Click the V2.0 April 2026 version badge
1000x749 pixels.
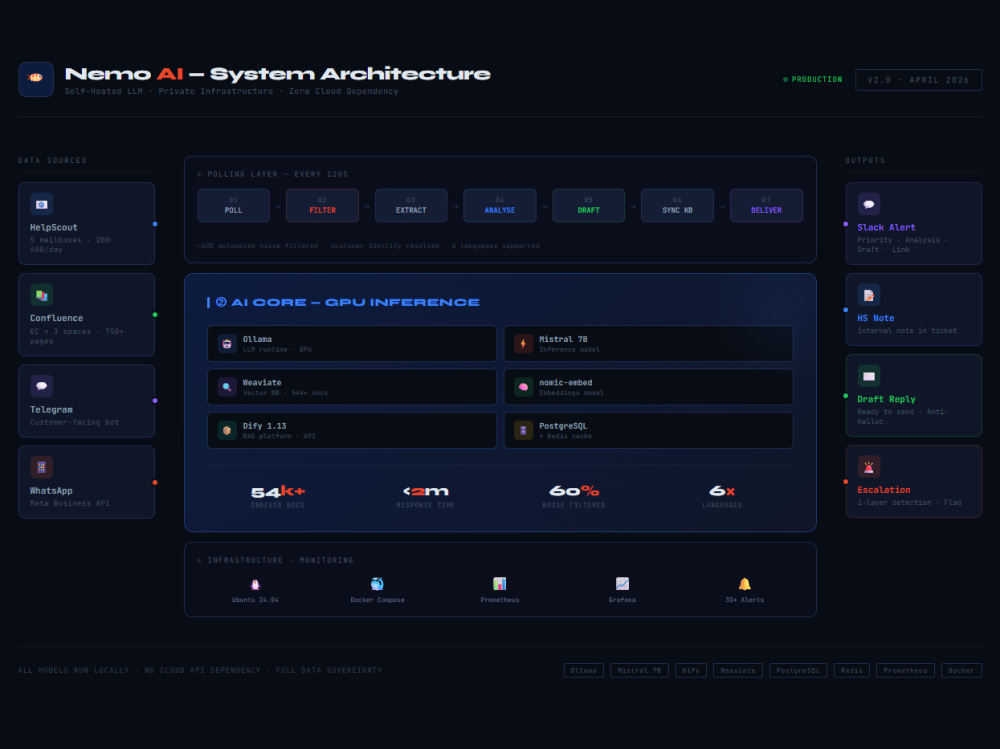pos(918,80)
